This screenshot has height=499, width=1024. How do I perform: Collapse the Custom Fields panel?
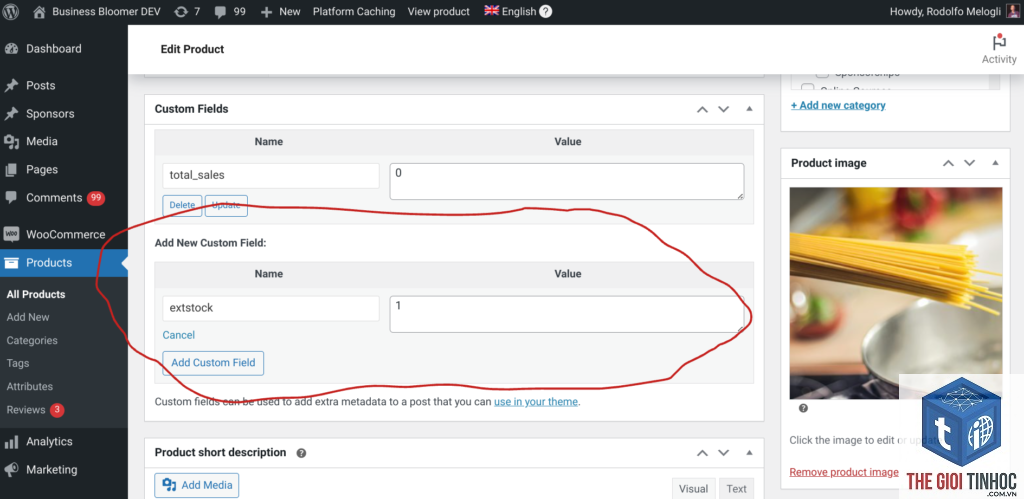coord(750,108)
